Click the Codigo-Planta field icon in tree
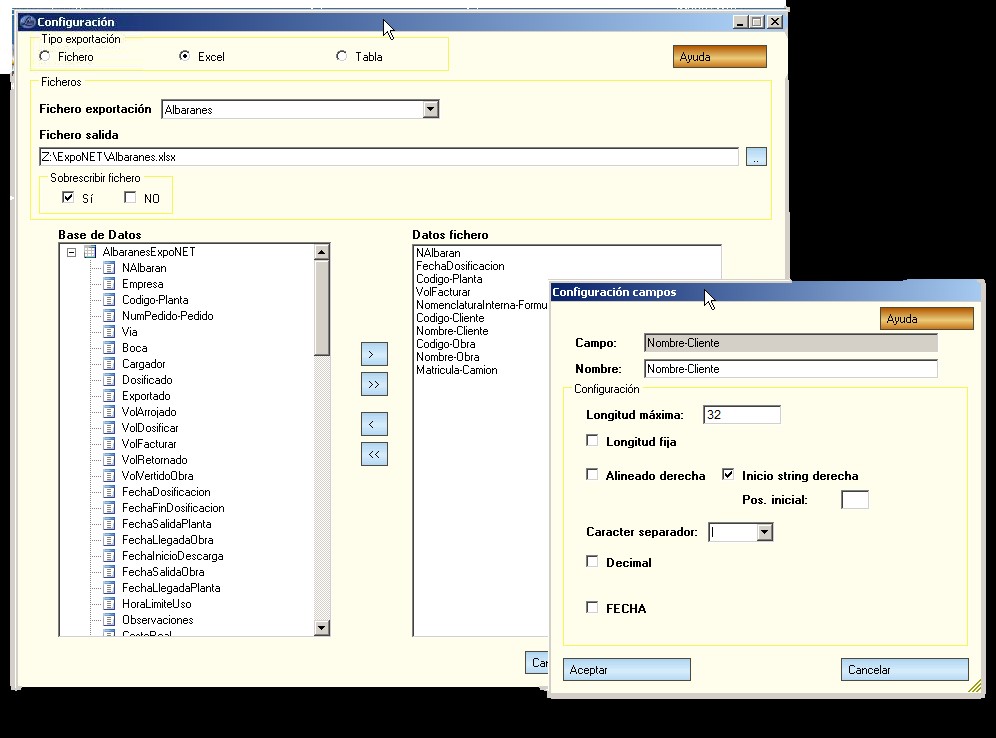The width and height of the screenshot is (996, 738). (109, 300)
